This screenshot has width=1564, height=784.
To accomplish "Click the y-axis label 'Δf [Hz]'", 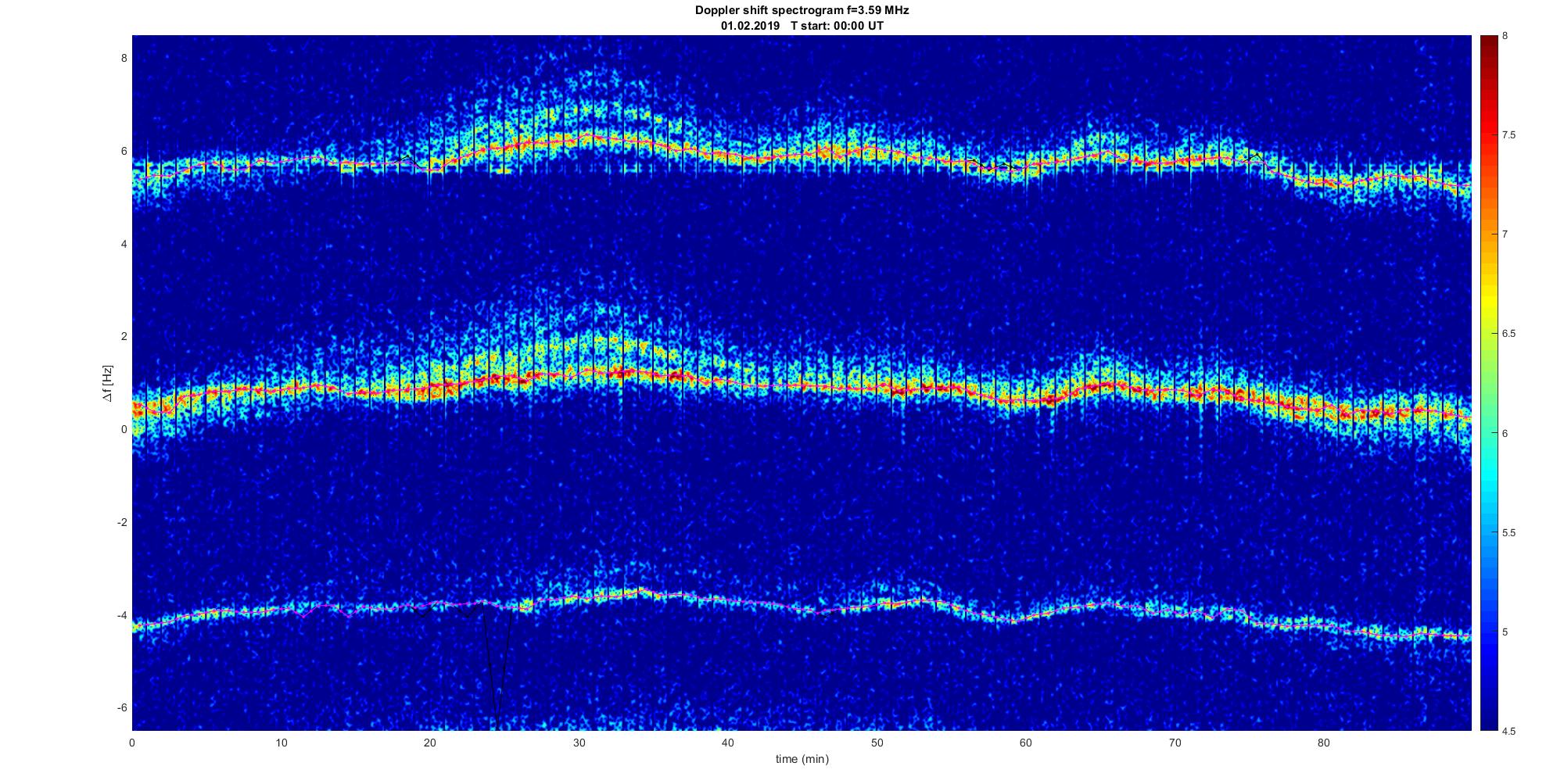I will click(108, 383).
